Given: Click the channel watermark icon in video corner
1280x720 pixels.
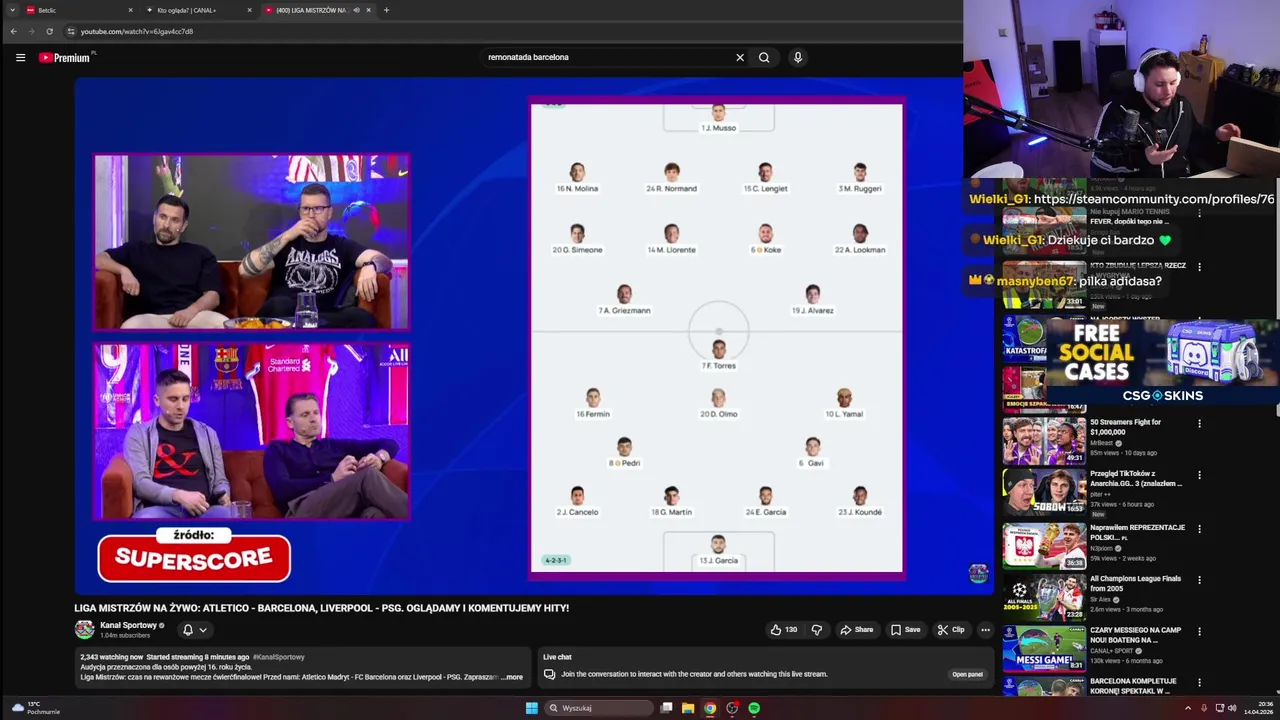Looking at the screenshot, I should click(x=978, y=573).
